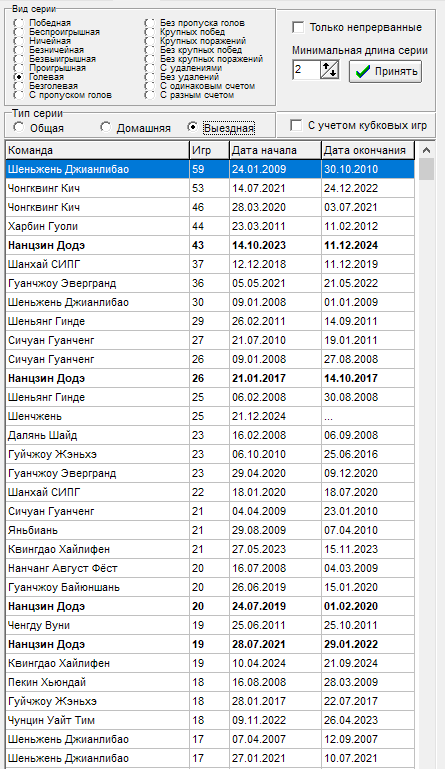This screenshot has height=769, width=445.
Task: Select the Ничейная series option
Action: coord(19,41)
